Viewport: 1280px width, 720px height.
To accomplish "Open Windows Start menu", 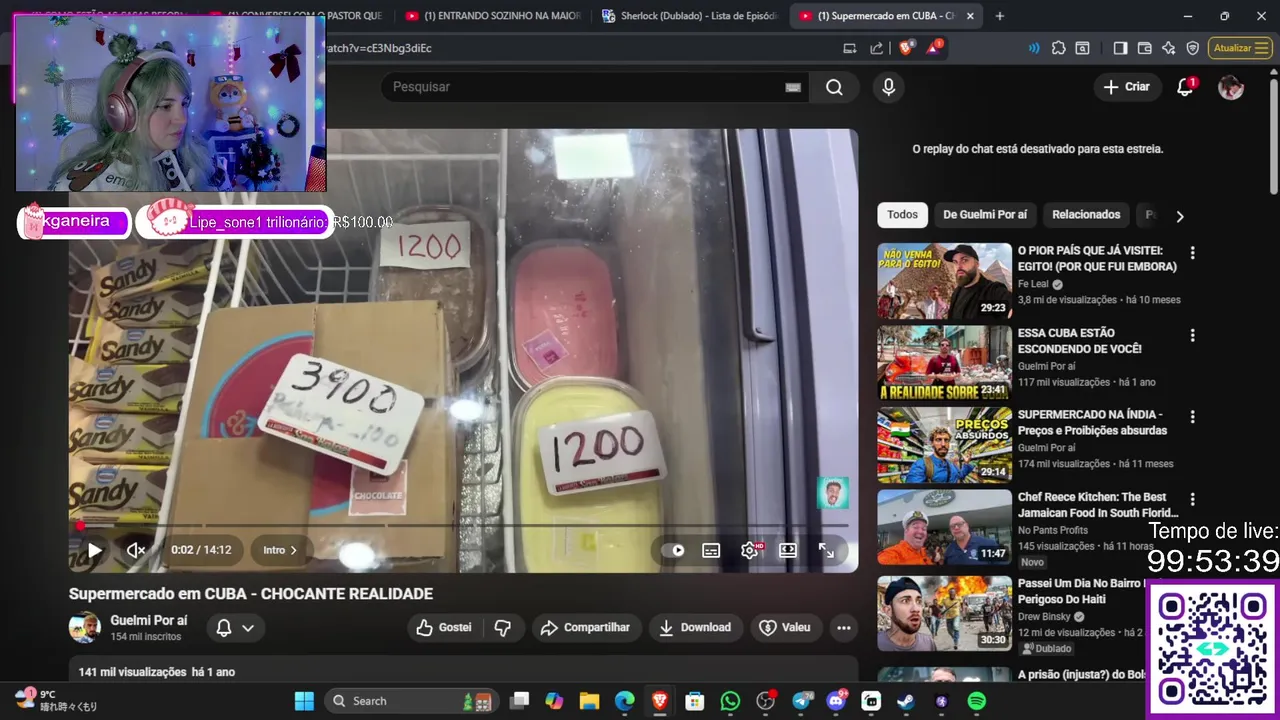I will [x=304, y=701].
